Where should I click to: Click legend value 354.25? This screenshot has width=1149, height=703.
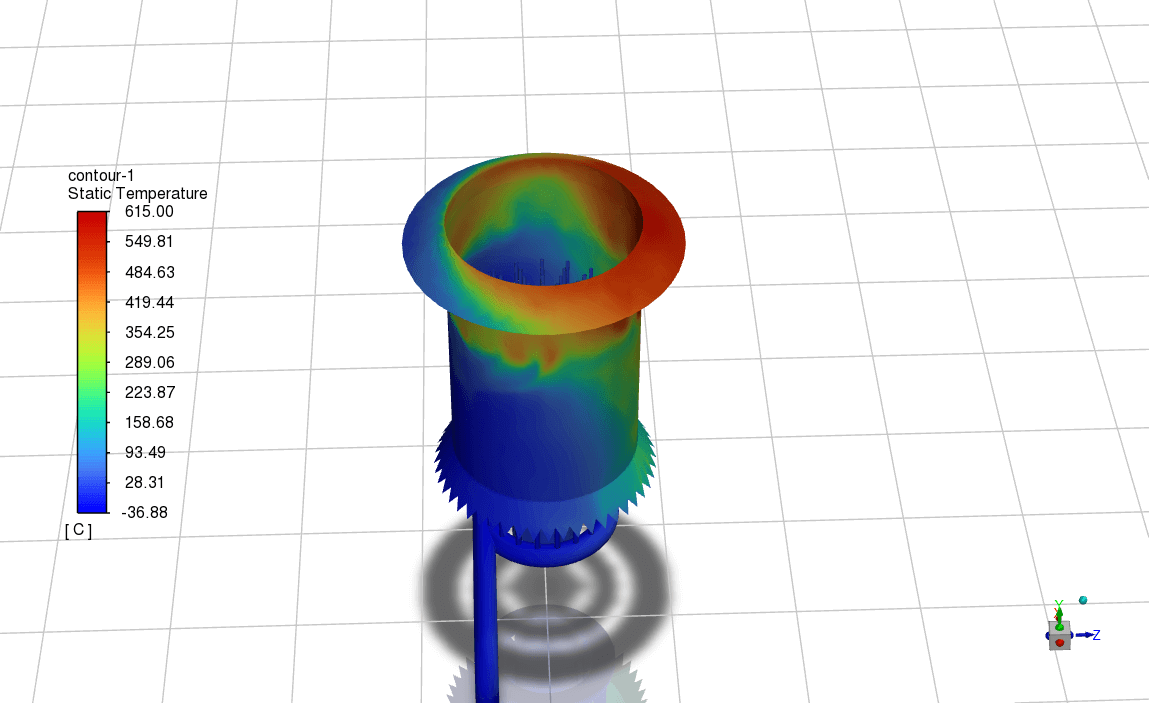(149, 332)
